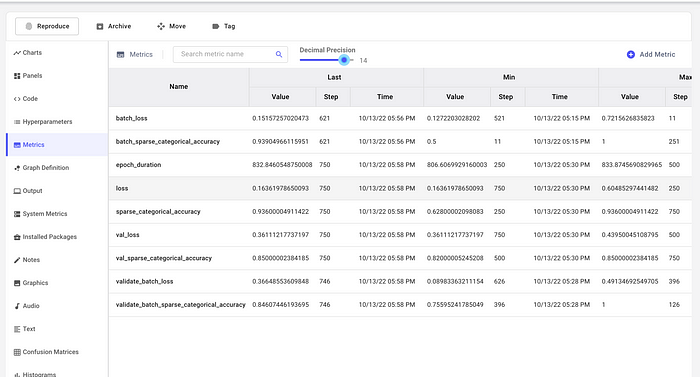This screenshot has width=700, height=377.
Task: Open the Hyperparameters tab
Action: 57,122
